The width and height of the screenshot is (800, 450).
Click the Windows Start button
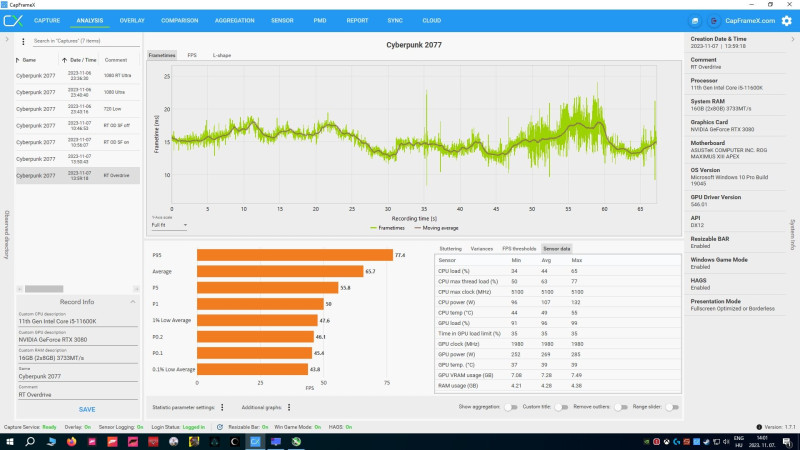click(9, 441)
